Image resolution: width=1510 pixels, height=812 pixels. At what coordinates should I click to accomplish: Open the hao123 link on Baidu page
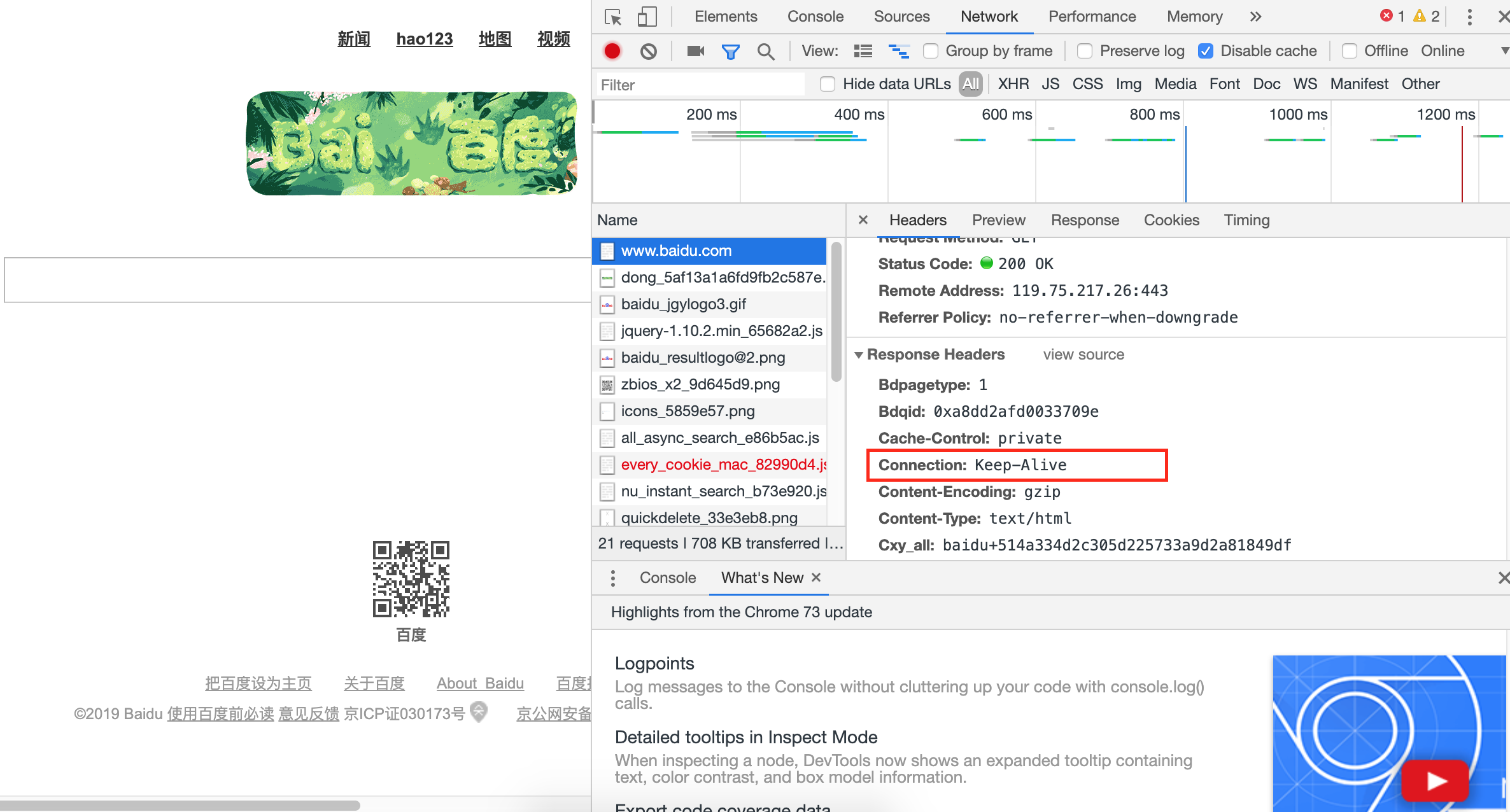point(424,39)
